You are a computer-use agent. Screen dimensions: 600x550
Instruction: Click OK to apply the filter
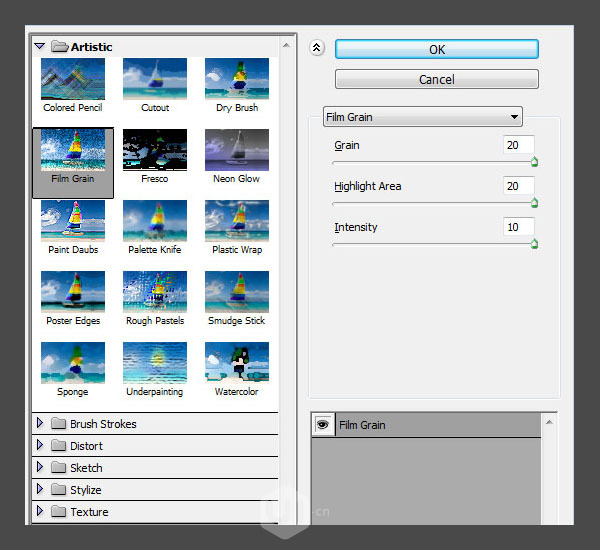pos(437,49)
